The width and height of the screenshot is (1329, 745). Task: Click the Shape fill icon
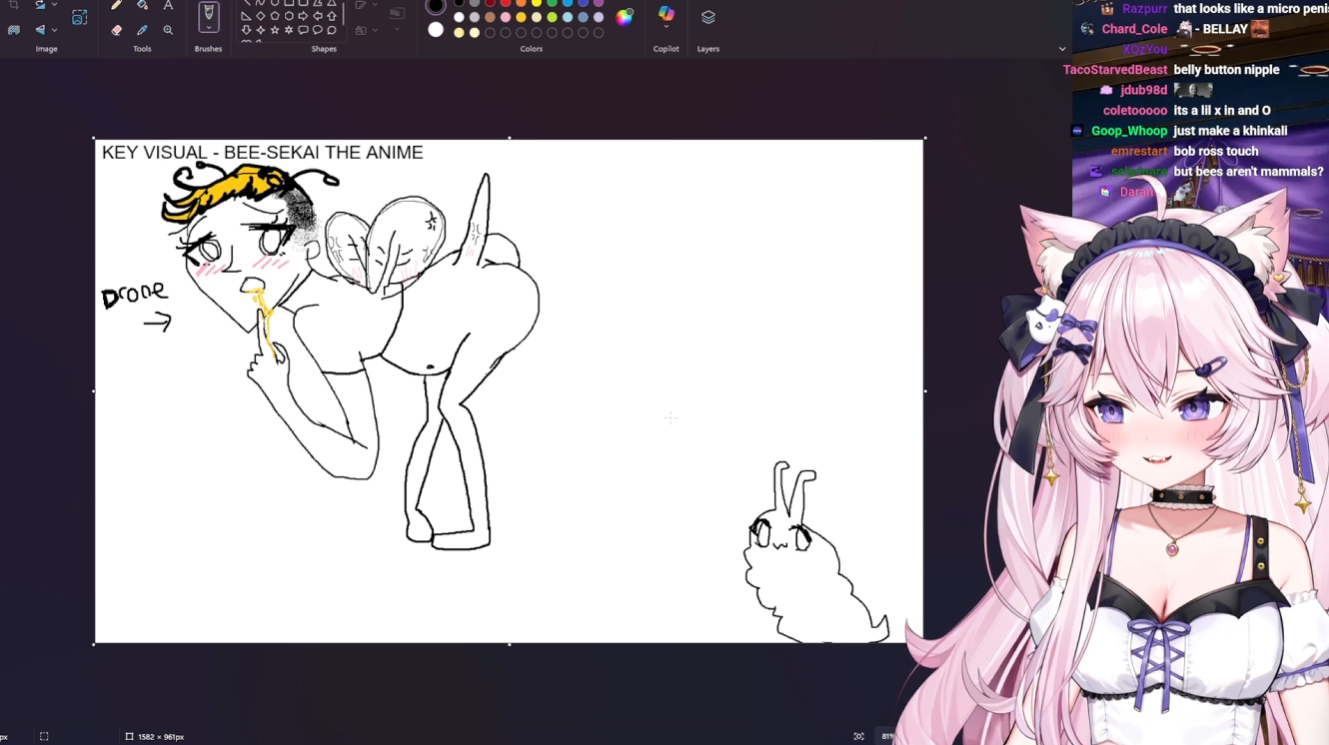click(360, 31)
